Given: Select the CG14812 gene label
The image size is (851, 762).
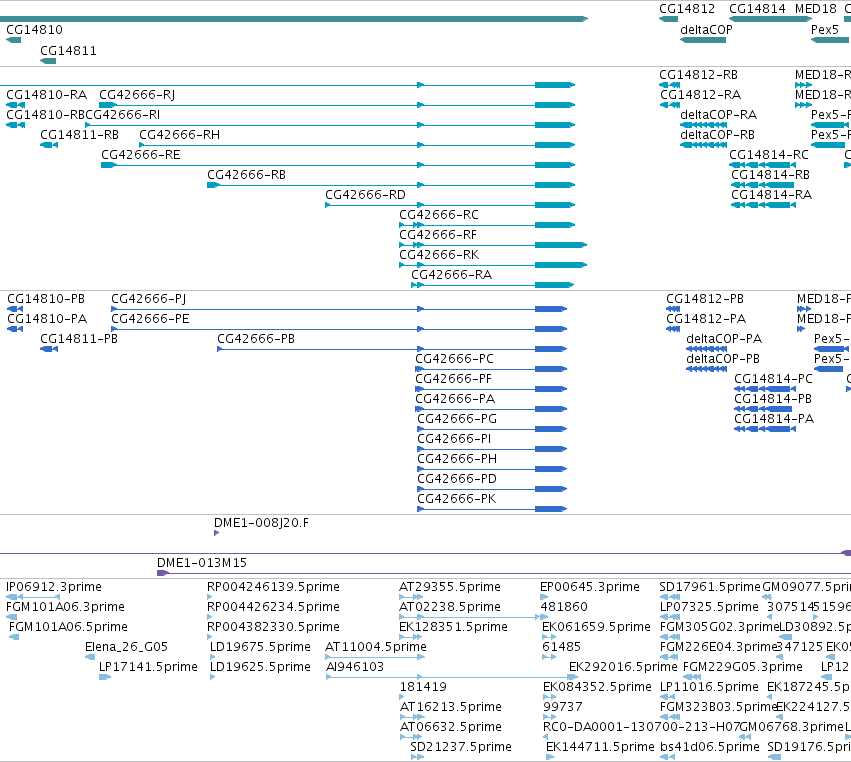Looking at the screenshot, I should (x=687, y=9).
